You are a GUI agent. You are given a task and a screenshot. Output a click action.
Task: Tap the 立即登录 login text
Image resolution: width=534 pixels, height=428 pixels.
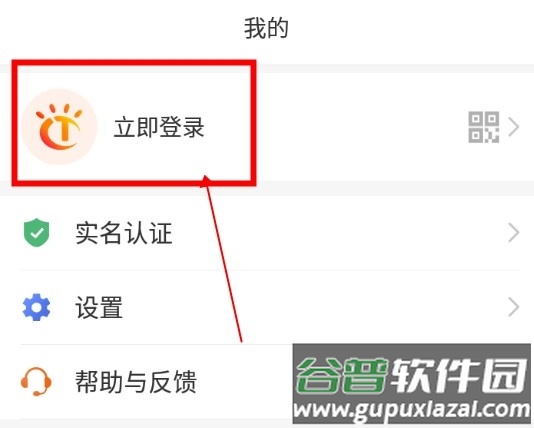(x=159, y=127)
